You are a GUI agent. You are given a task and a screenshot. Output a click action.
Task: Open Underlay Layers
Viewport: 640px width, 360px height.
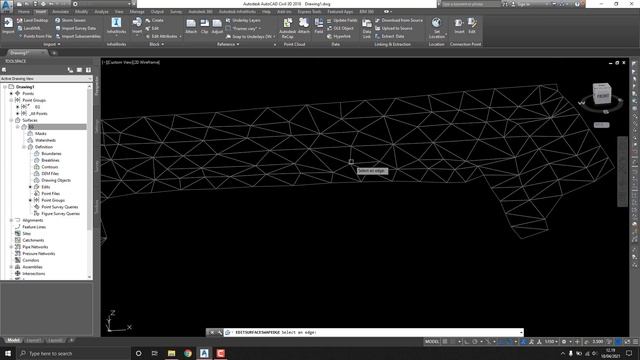pos(243,20)
